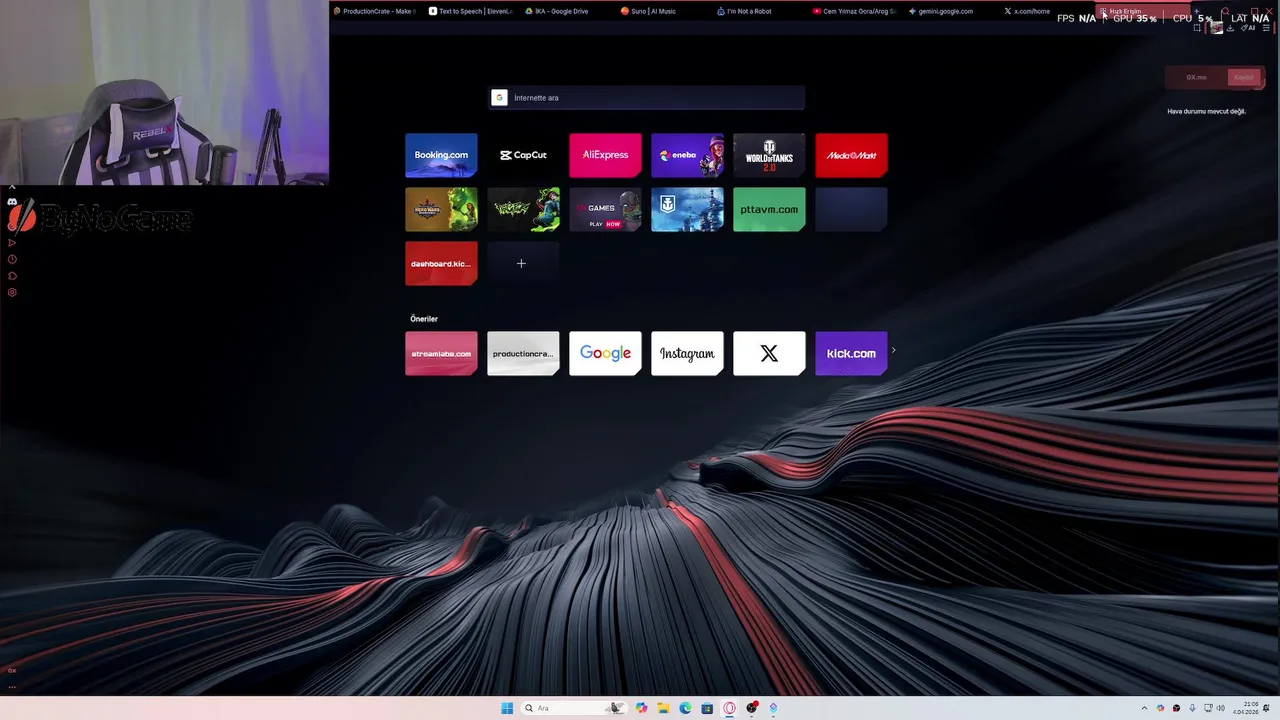The height and width of the screenshot is (720, 1280).
Task: Click the Öneriler heading
Action: point(424,319)
